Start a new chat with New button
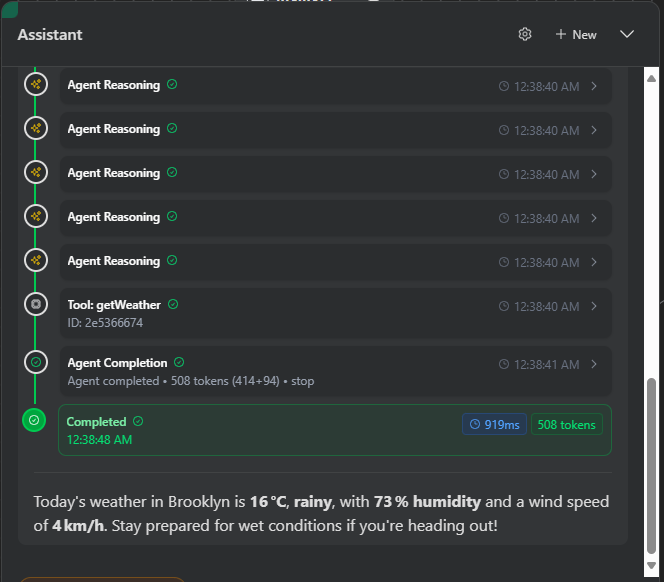This screenshot has width=664, height=582. click(576, 35)
